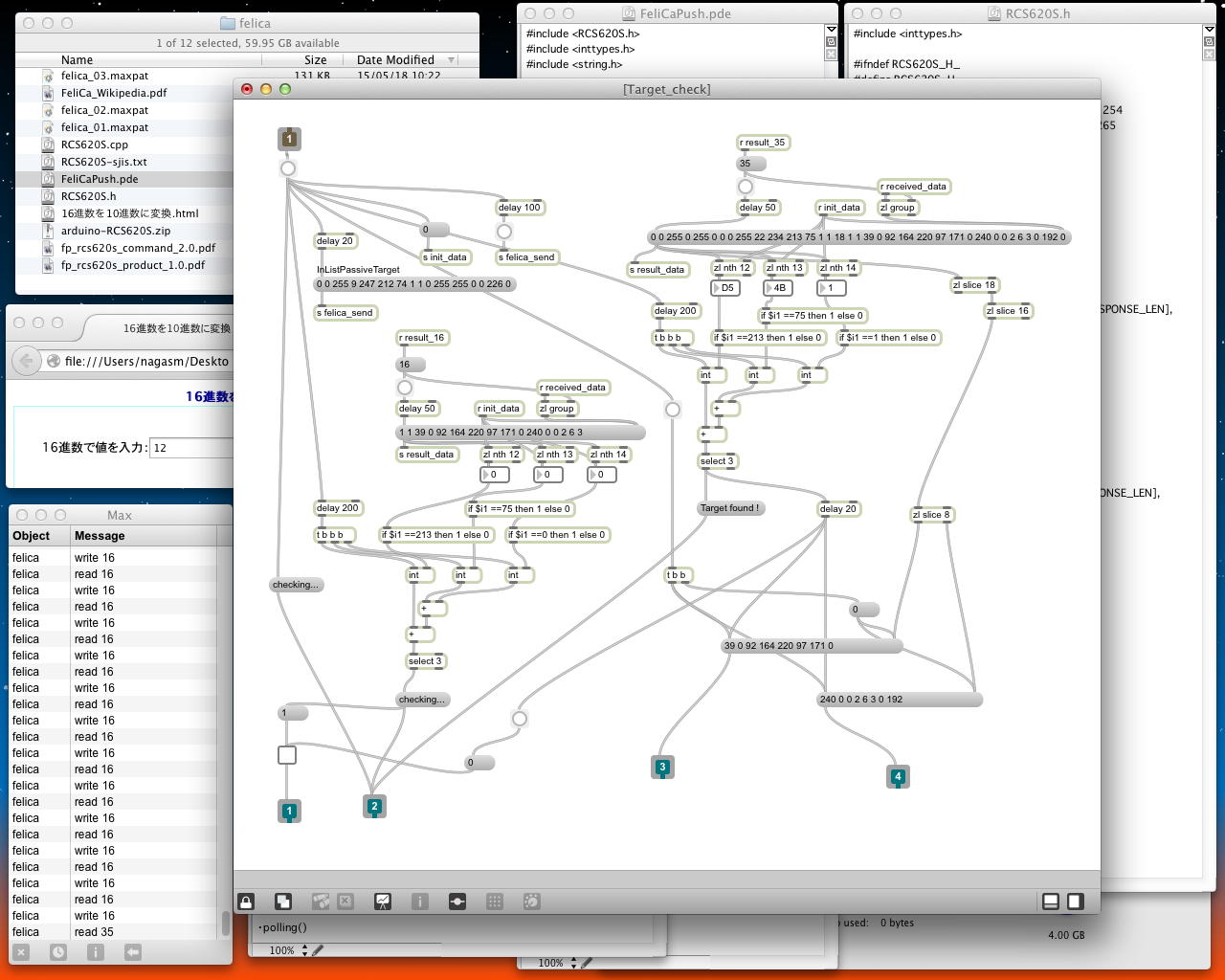Click the 's felica_send' object below delay 100
Viewport: 1225px width, 980px height.
coord(526,257)
